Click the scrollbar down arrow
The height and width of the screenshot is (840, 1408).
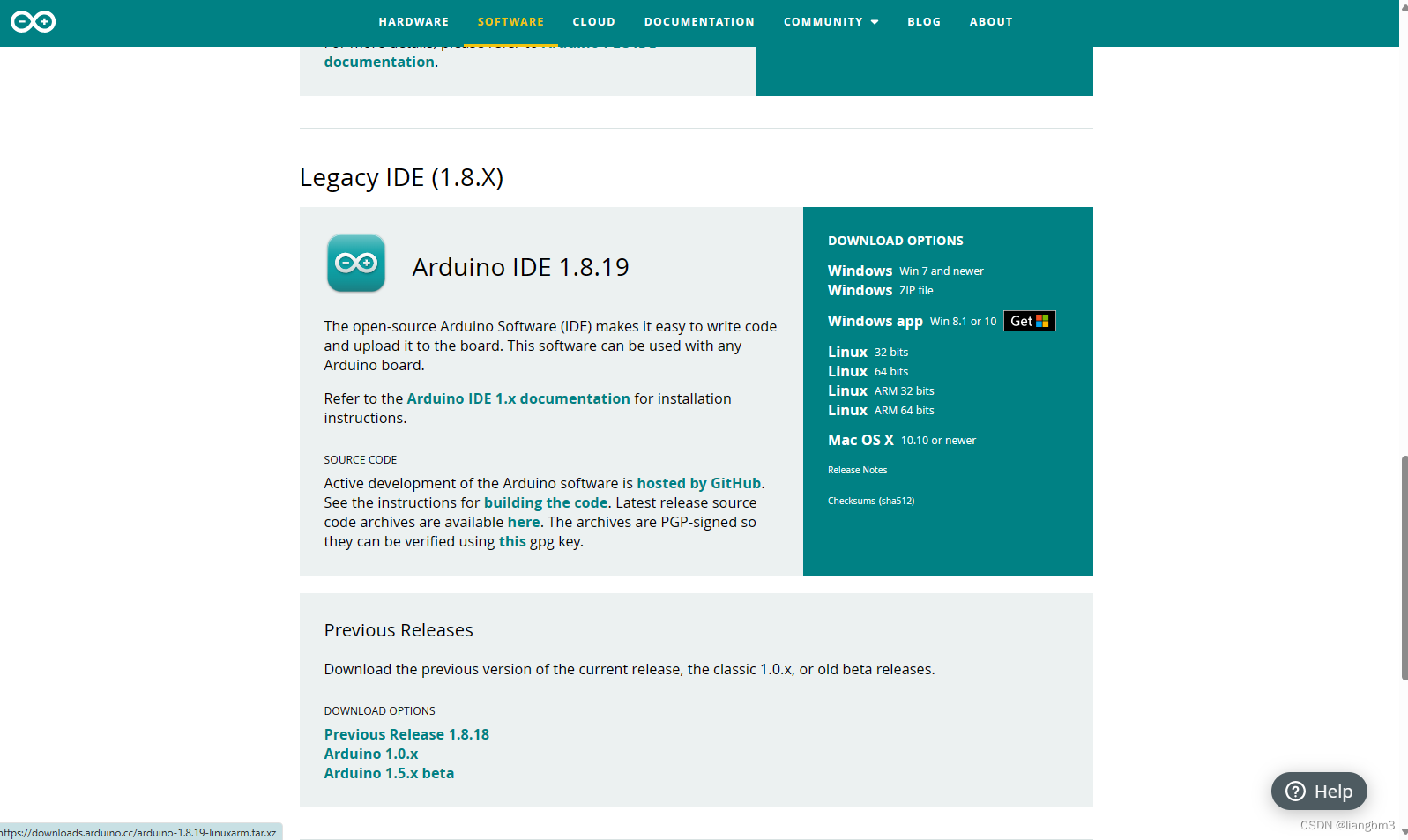(x=1404, y=832)
